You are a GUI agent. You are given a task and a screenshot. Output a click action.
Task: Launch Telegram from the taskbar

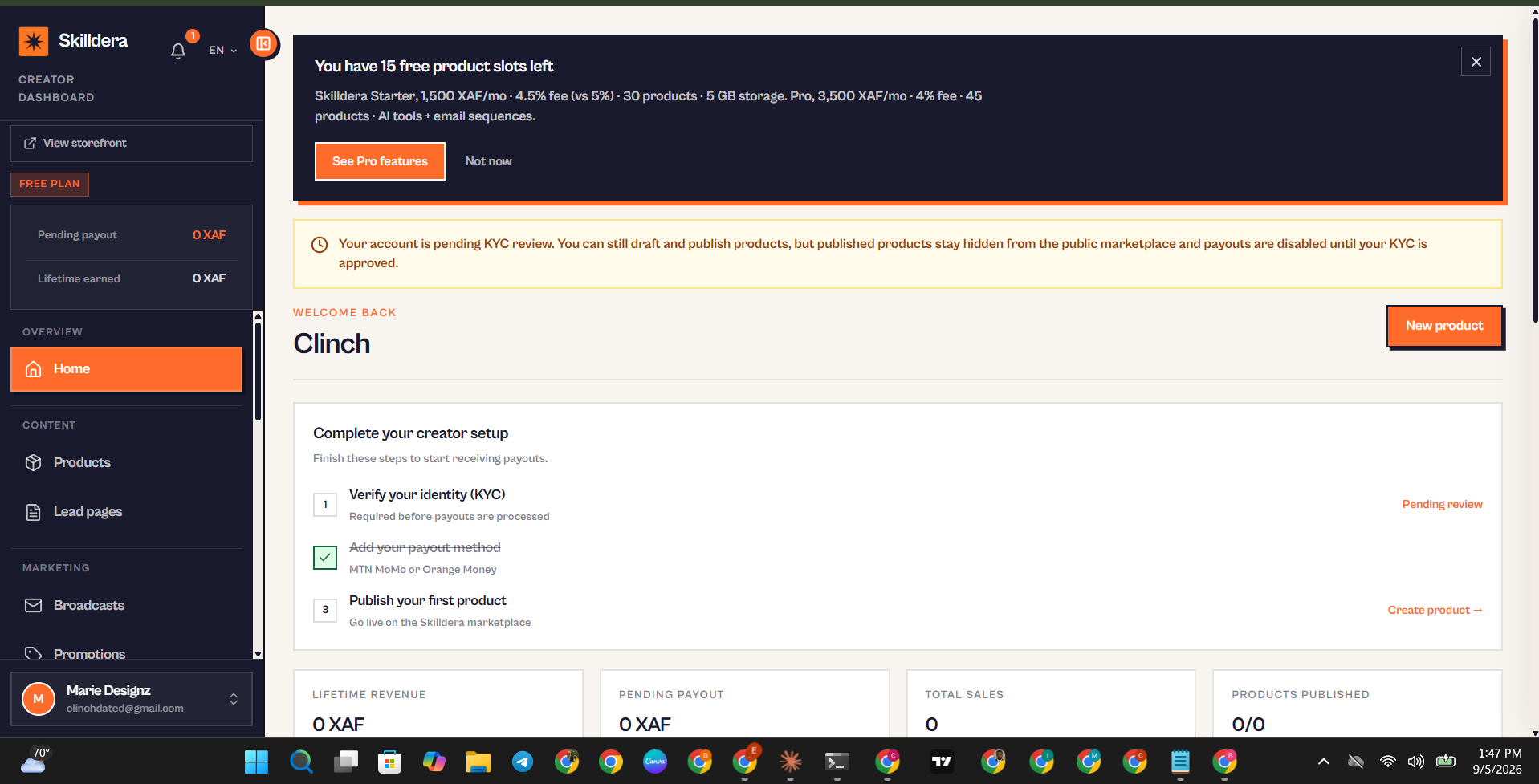click(x=523, y=761)
